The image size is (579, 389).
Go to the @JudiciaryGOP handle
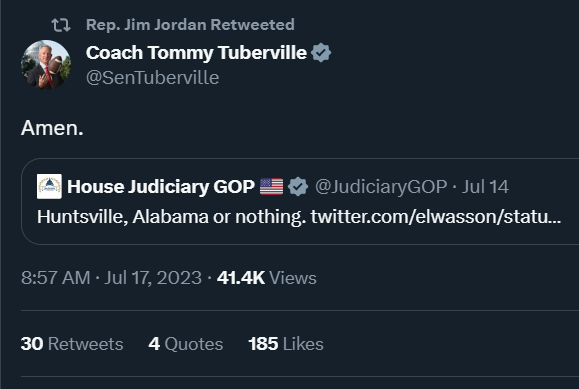click(x=381, y=187)
